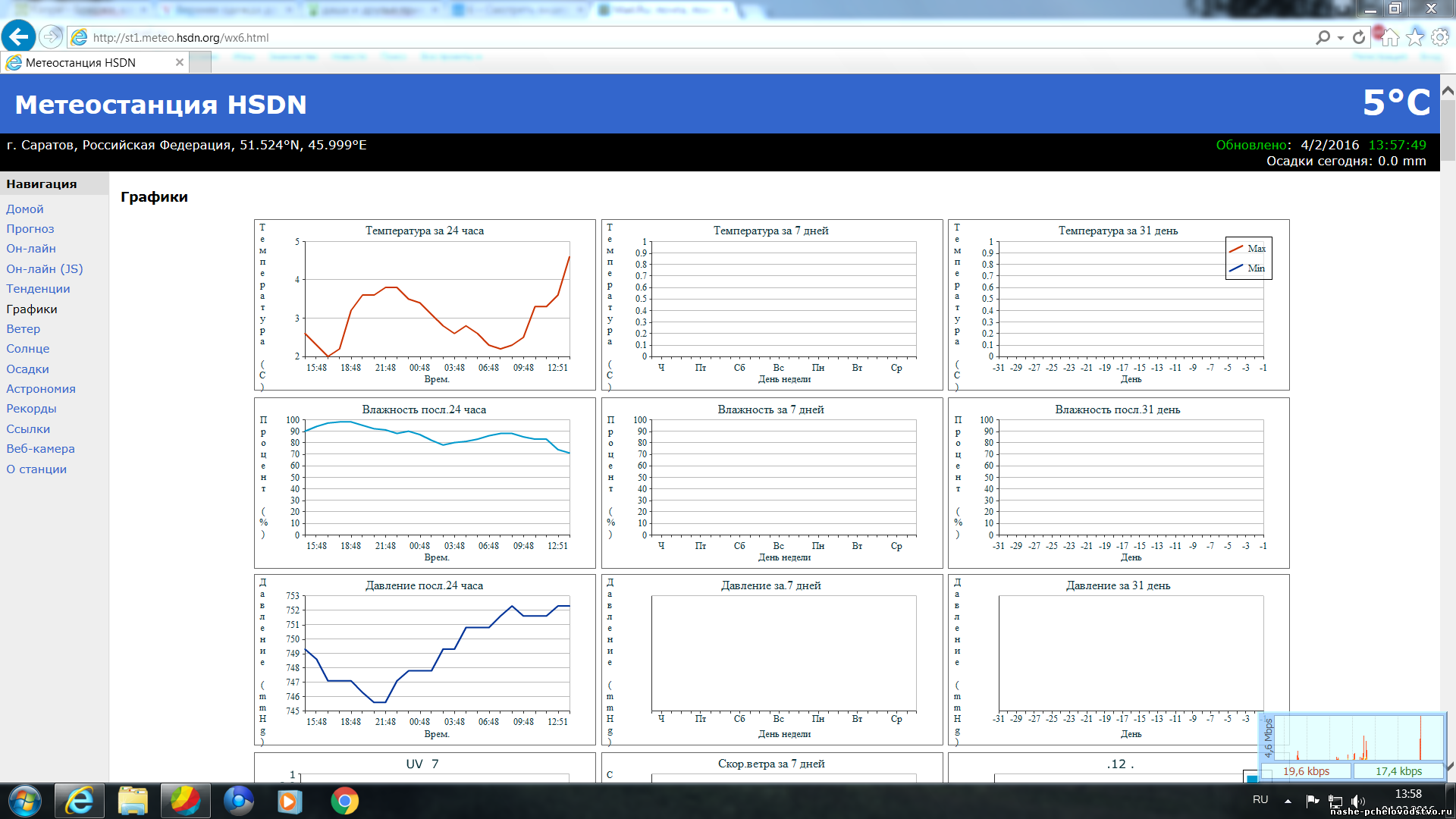Viewport: 1456px width, 819px height.
Task: Open Windows Start menu orb
Action: click(x=24, y=801)
